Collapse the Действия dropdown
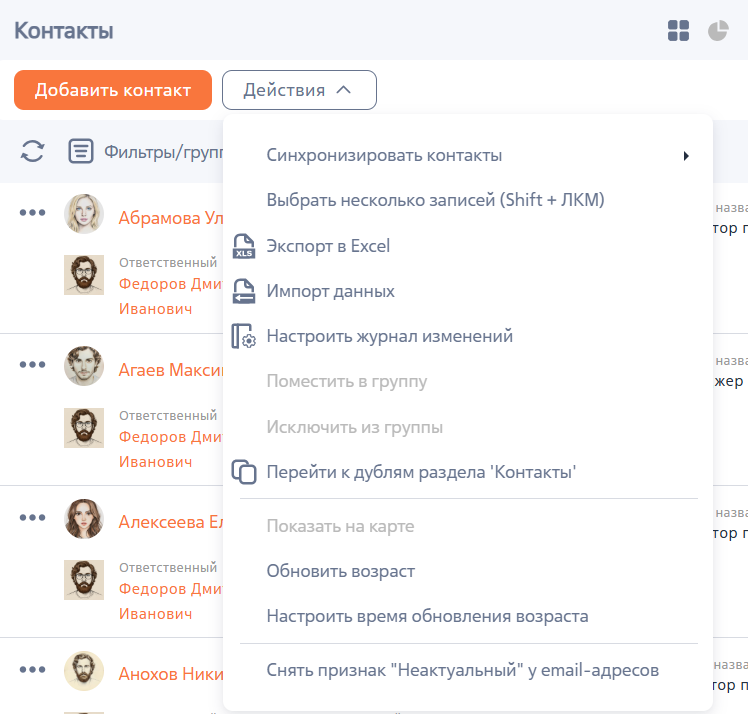Viewport: 748px width, 714px height. [299, 90]
